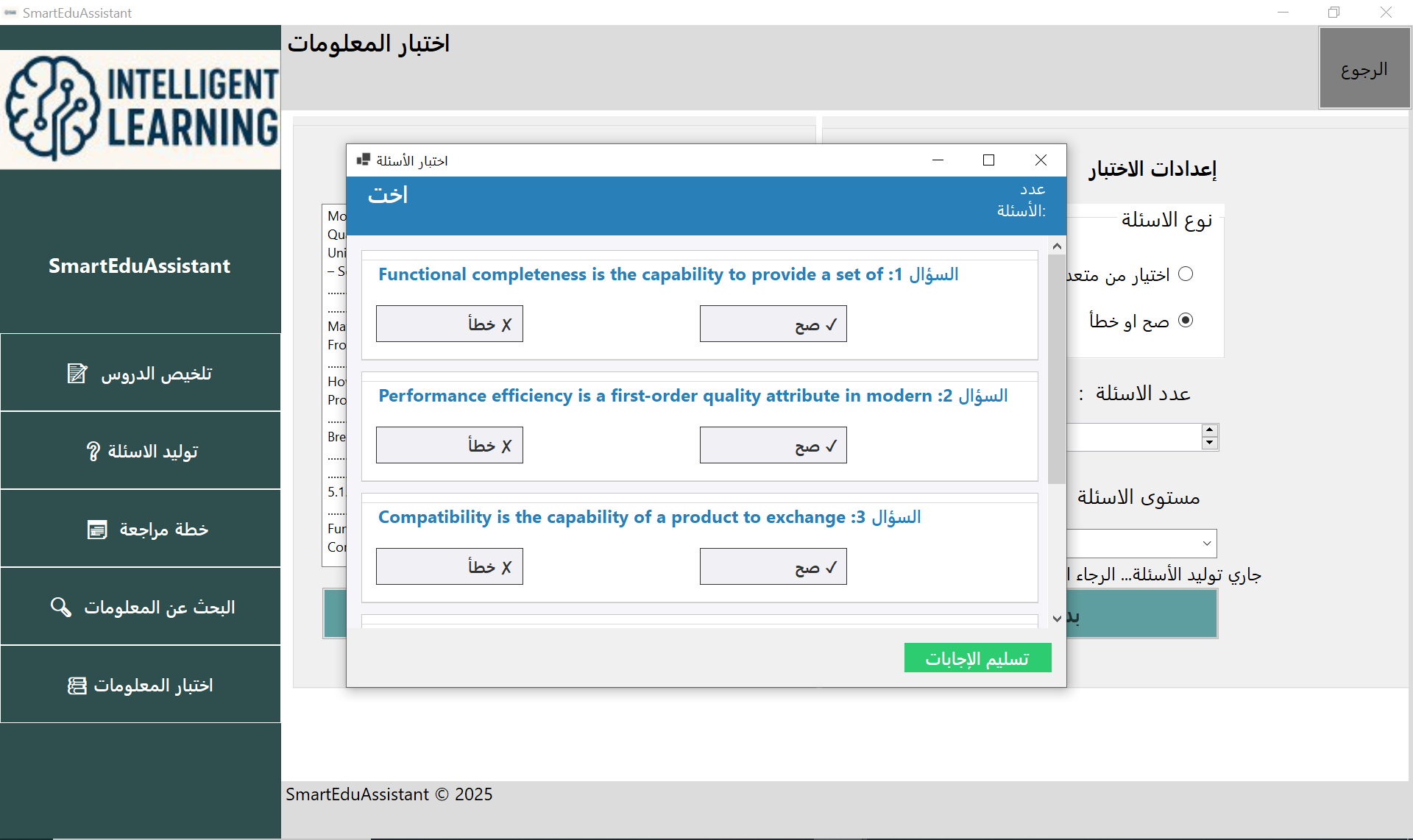Open البحث عن المعلومات from the sidebar
The width and height of the screenshot is (1413, 840).
(x=140, y=607)
